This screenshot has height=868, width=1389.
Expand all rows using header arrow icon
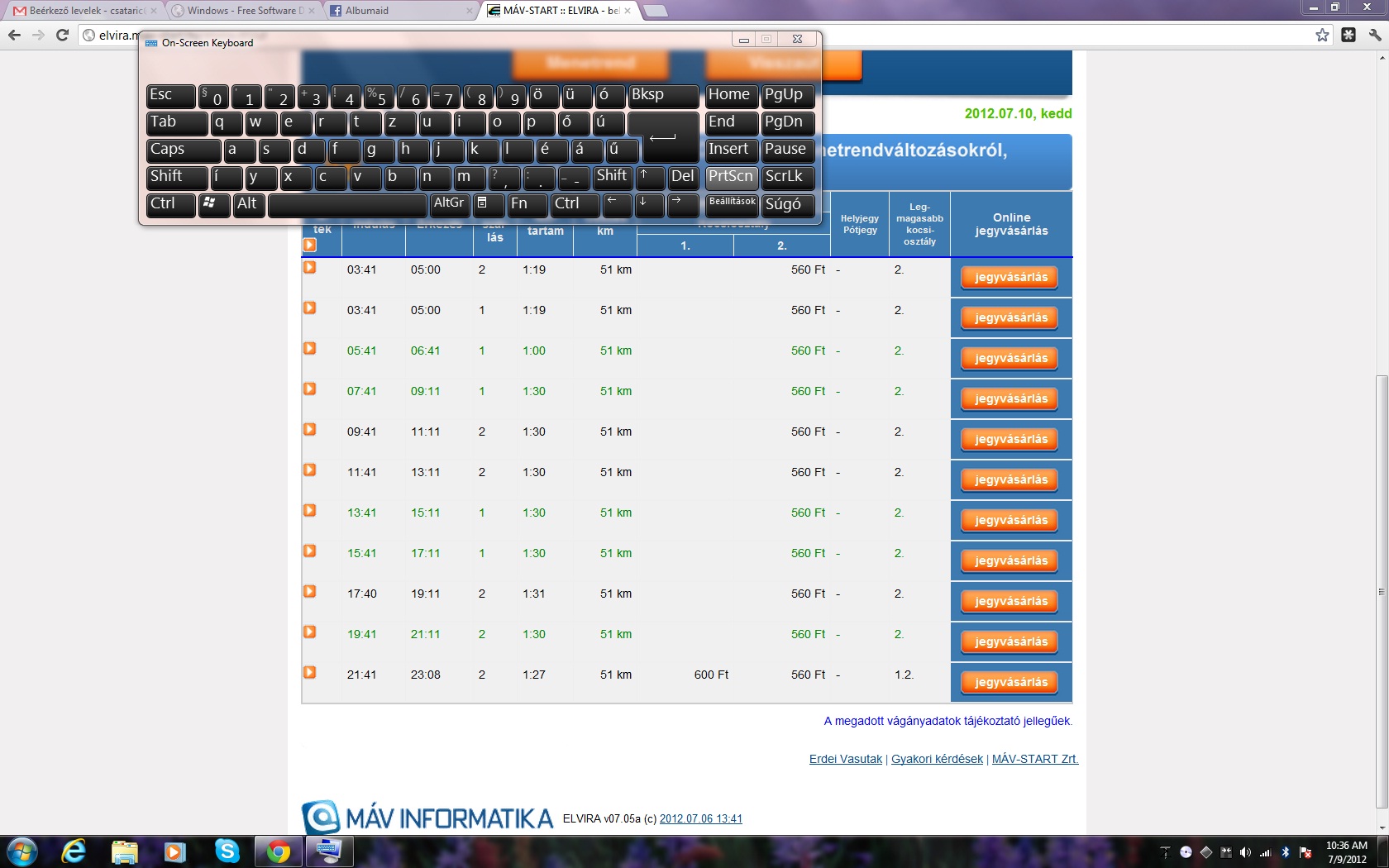310,246
